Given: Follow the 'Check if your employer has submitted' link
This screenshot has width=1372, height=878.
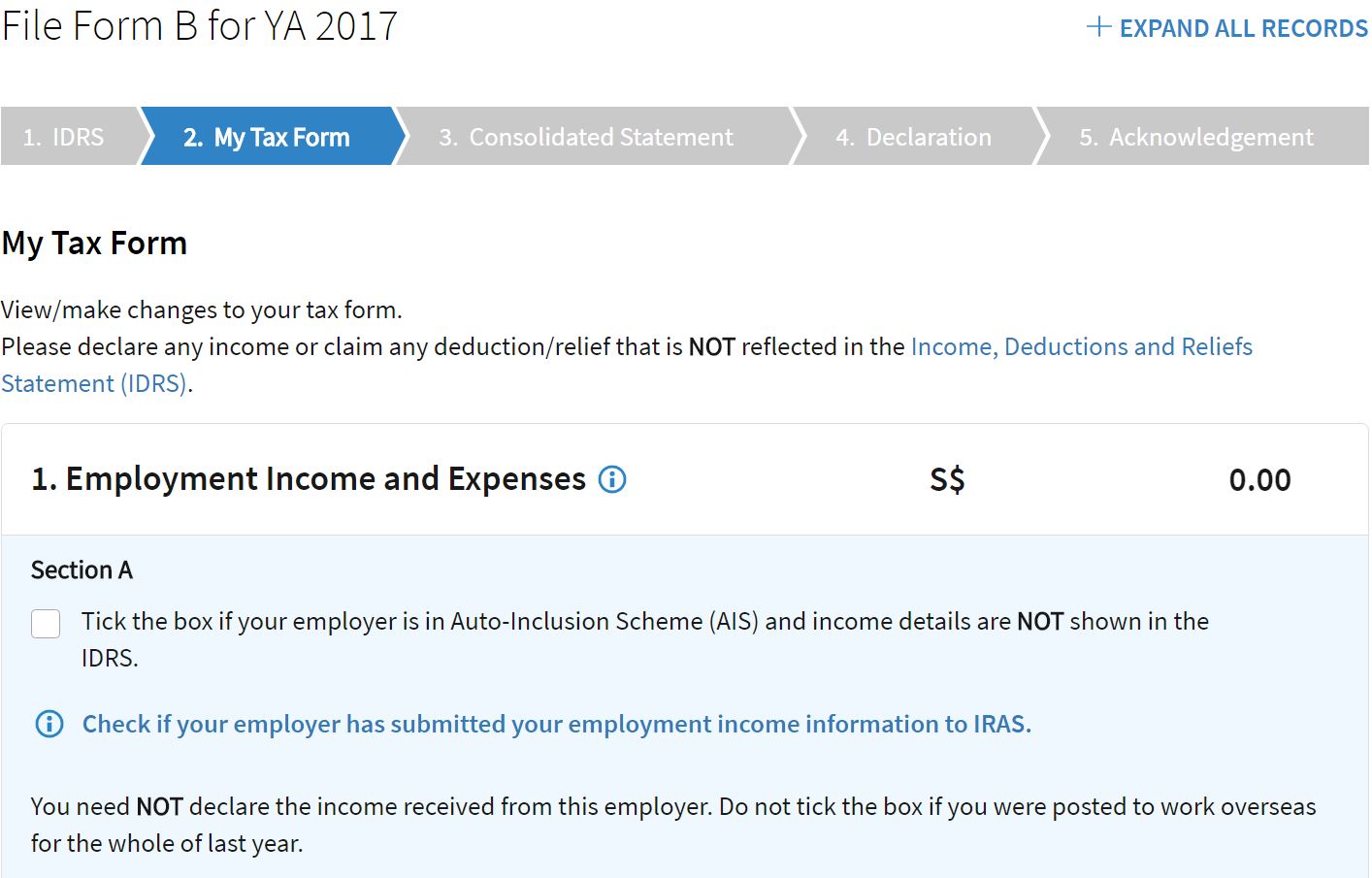Looking at the screenshot, I should point(556,724).
